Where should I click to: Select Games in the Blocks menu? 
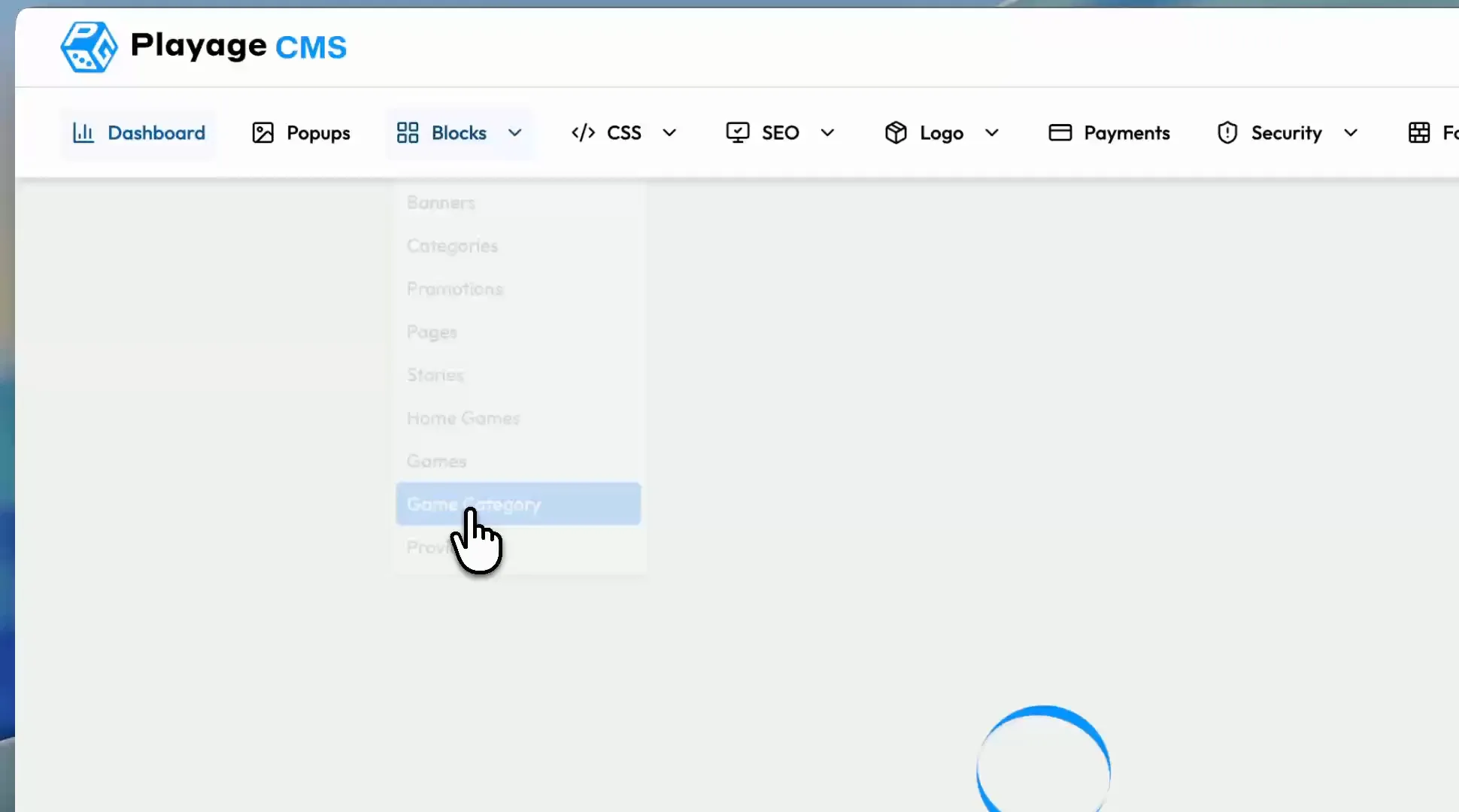[x=518, y=461]
